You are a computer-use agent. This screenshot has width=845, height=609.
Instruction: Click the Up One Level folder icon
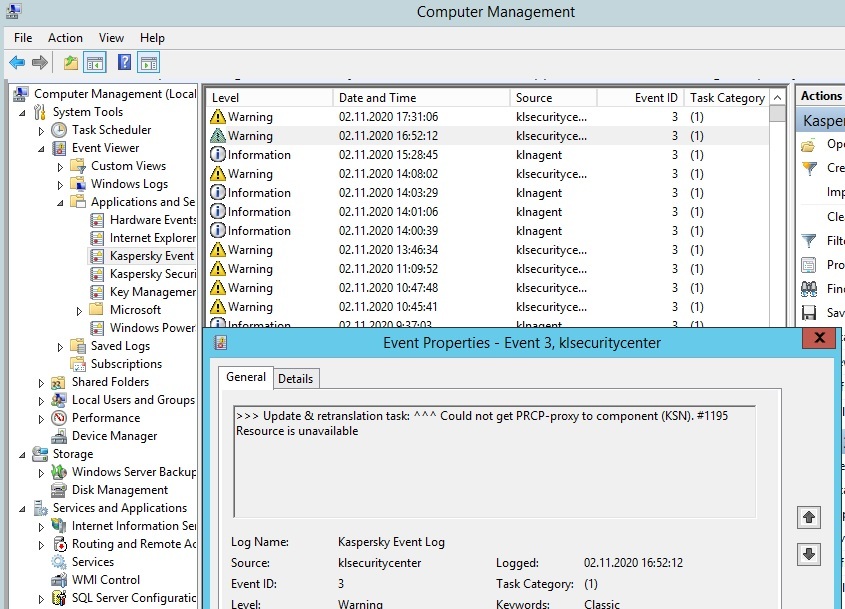coord(70,63)
